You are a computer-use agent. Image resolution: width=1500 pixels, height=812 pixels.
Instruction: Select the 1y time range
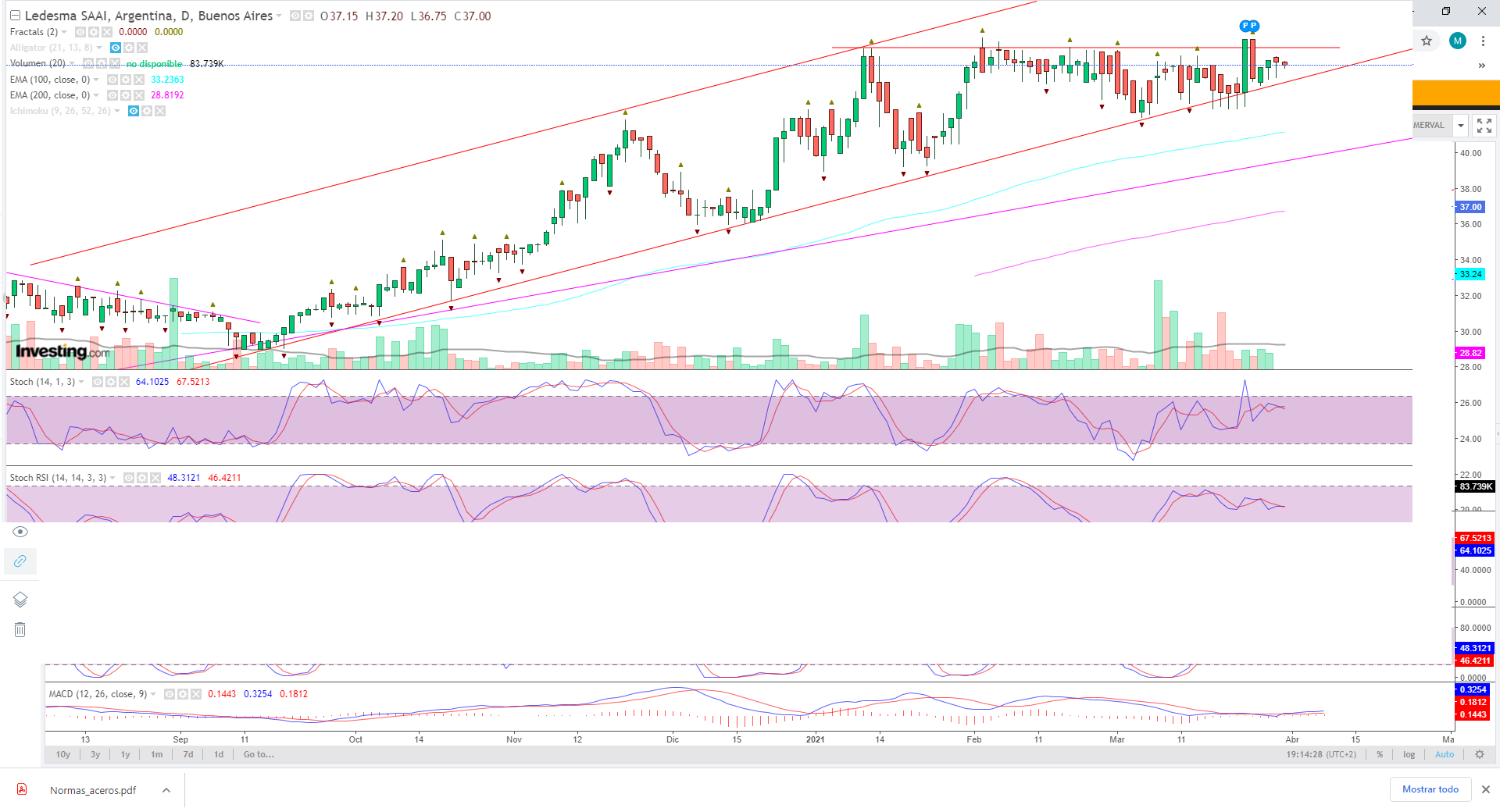(x=125, y=754)
